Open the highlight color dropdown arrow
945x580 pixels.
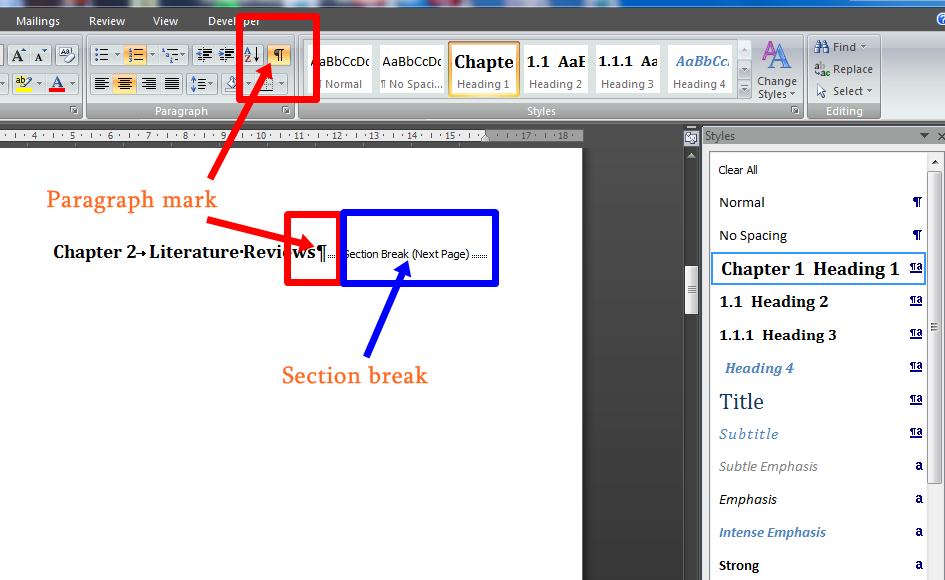click(x=39, y=83)
